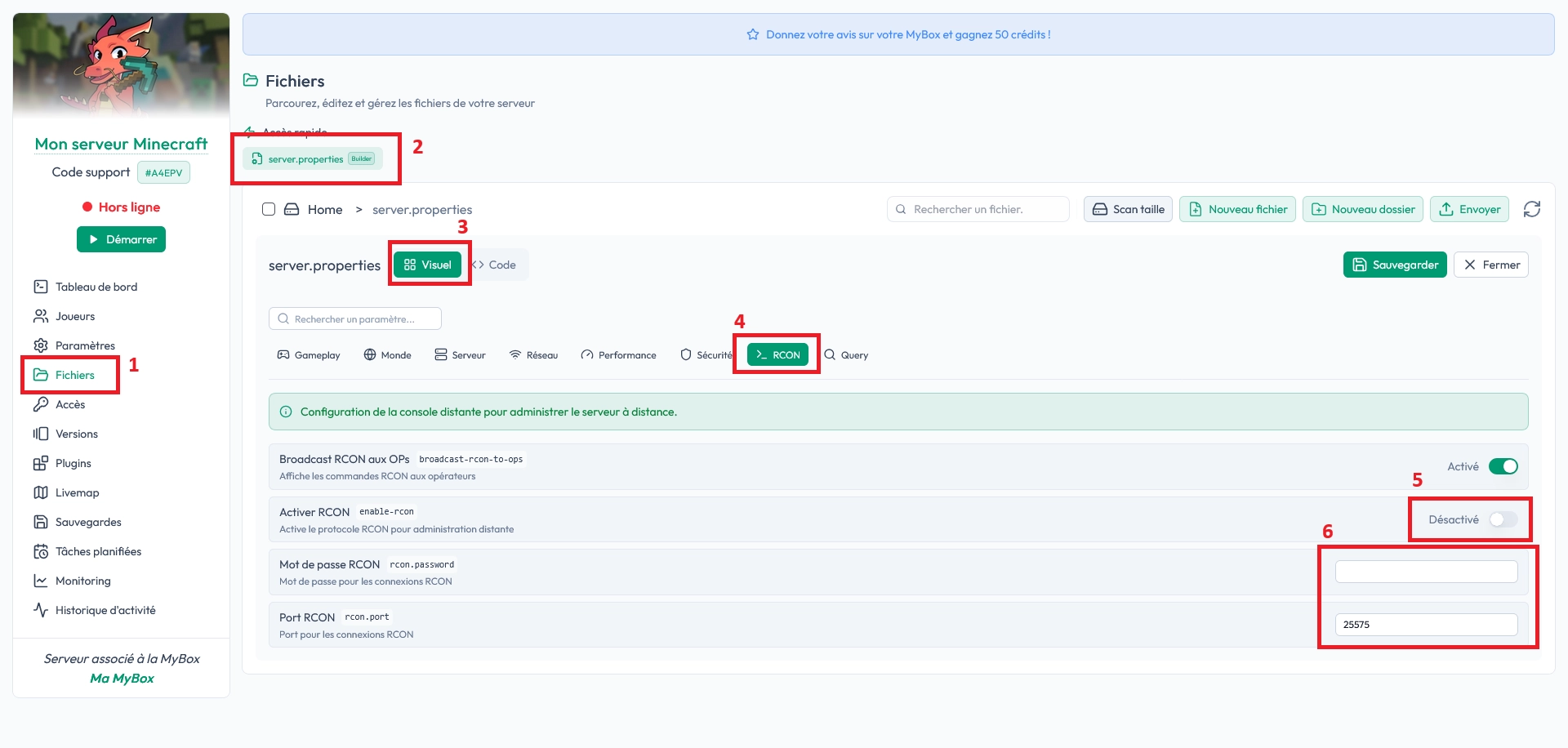Open the Plugins section
This screenshot has height=748, width=1568.
(73, 463)
